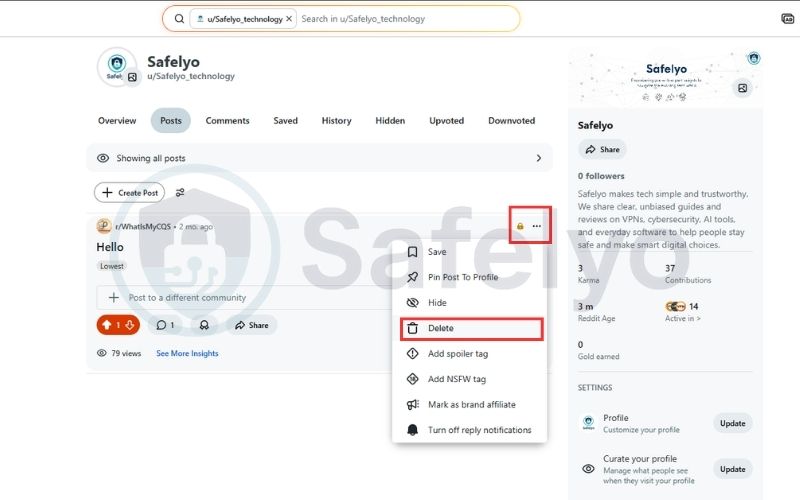Image resolution: width=800 pixels, height=500 pixels.
Task: Click the Curate your profile eye icon
Action: [588, 469]
